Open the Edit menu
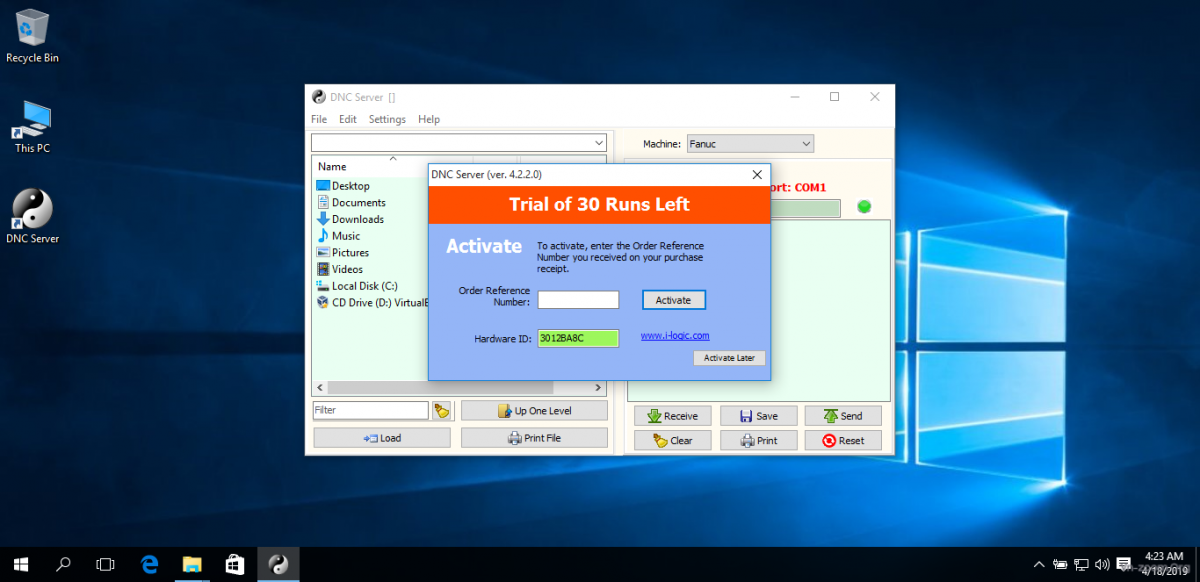Screen dimensions: 1200x582 coord(347,119)
